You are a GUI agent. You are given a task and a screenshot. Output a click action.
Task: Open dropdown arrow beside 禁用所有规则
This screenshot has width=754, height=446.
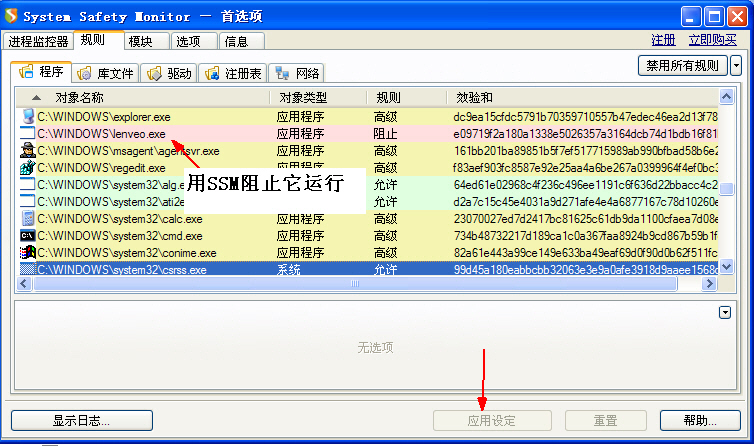point(736,65)
